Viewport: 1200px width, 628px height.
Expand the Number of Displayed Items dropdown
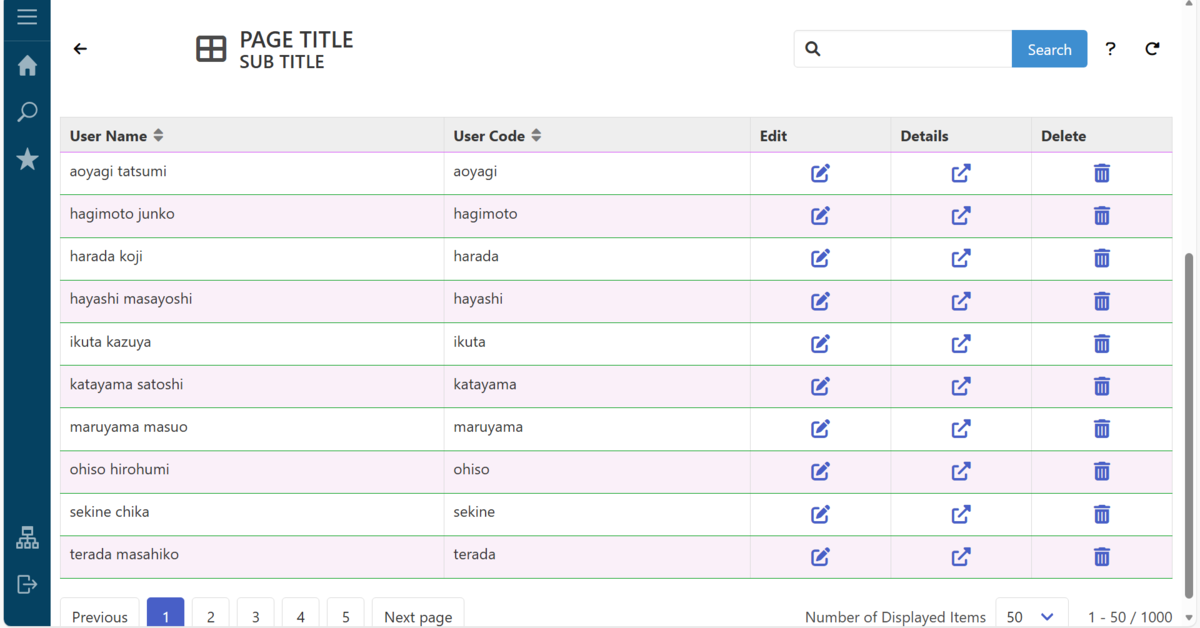[x=1031, y=616]
